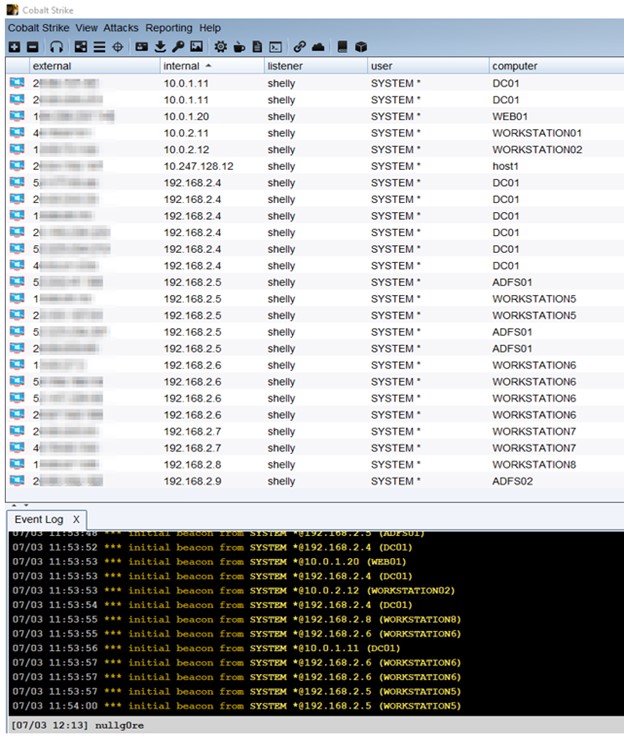The image size is (624, 736).
Task: Sort by the internal column header
Action: click(212, 66)
